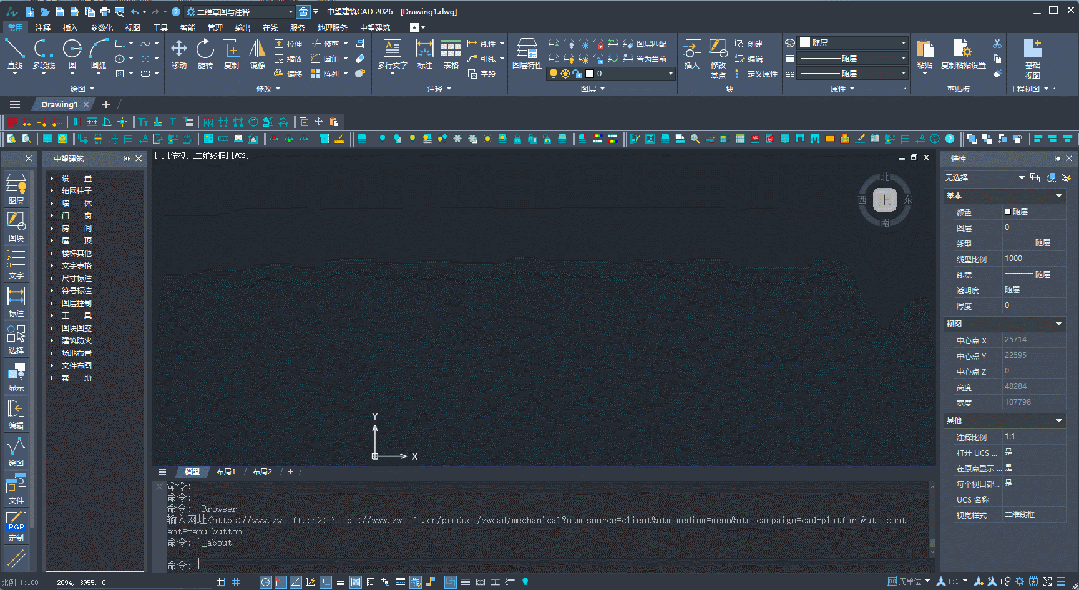Open the 文字 group in left toolbar
1079x590 pixels.
pyautogui.click(x=16, y=264)
